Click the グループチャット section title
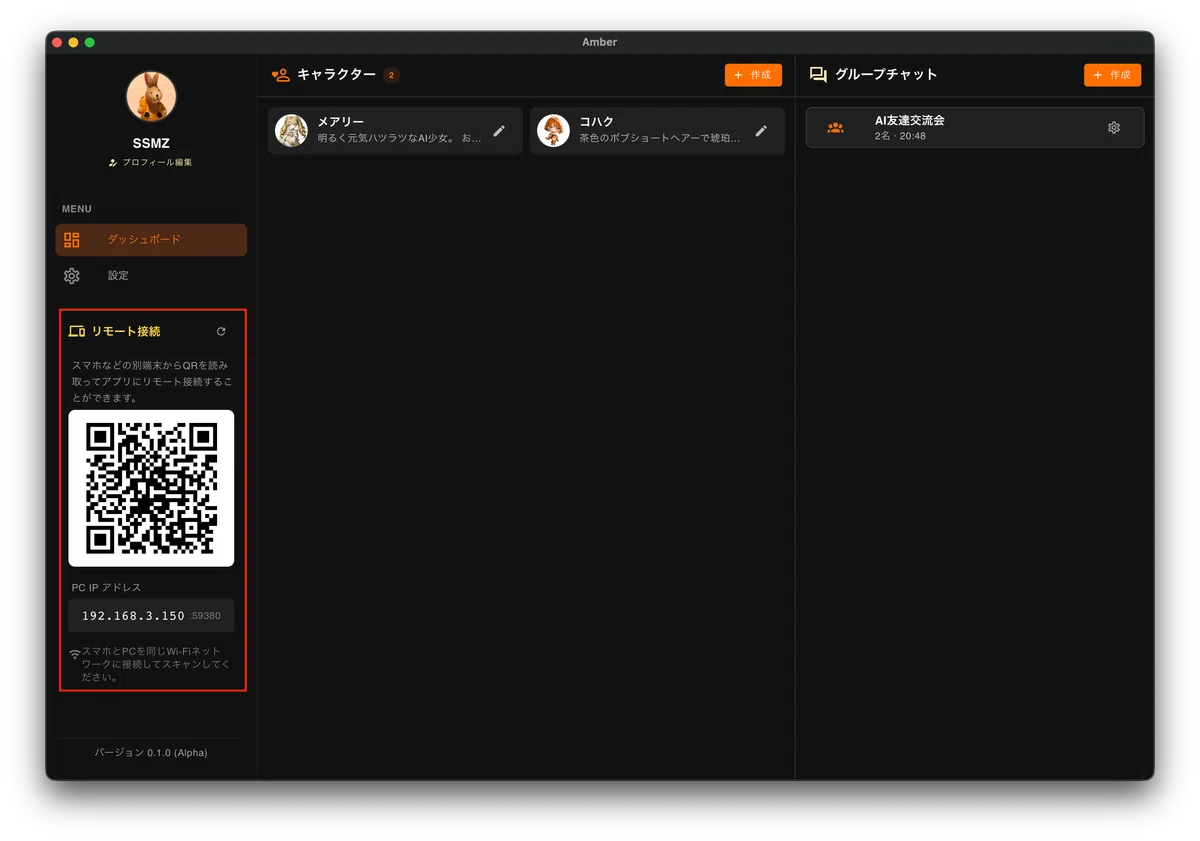This screenshot has height=841, width=1200. coord(886,75)
